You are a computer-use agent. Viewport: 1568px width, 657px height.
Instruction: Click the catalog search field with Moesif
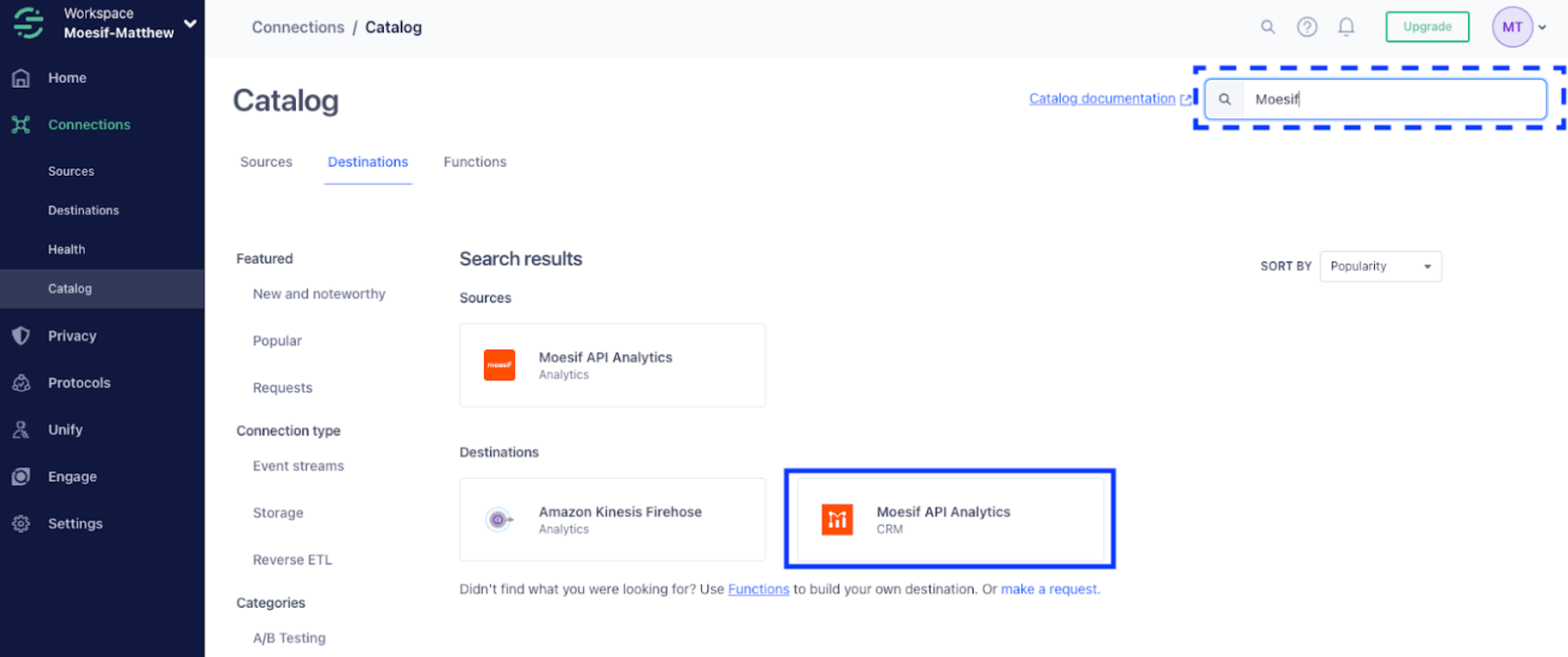coord(1376,99)
